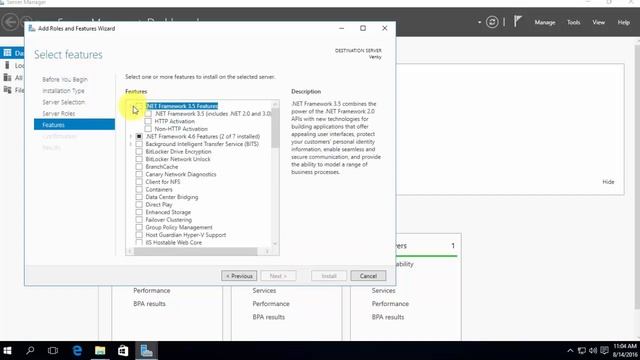The image size is (640, 360).
Task: Select the All Servers icon in sidebar
Action: pos(7,77)
